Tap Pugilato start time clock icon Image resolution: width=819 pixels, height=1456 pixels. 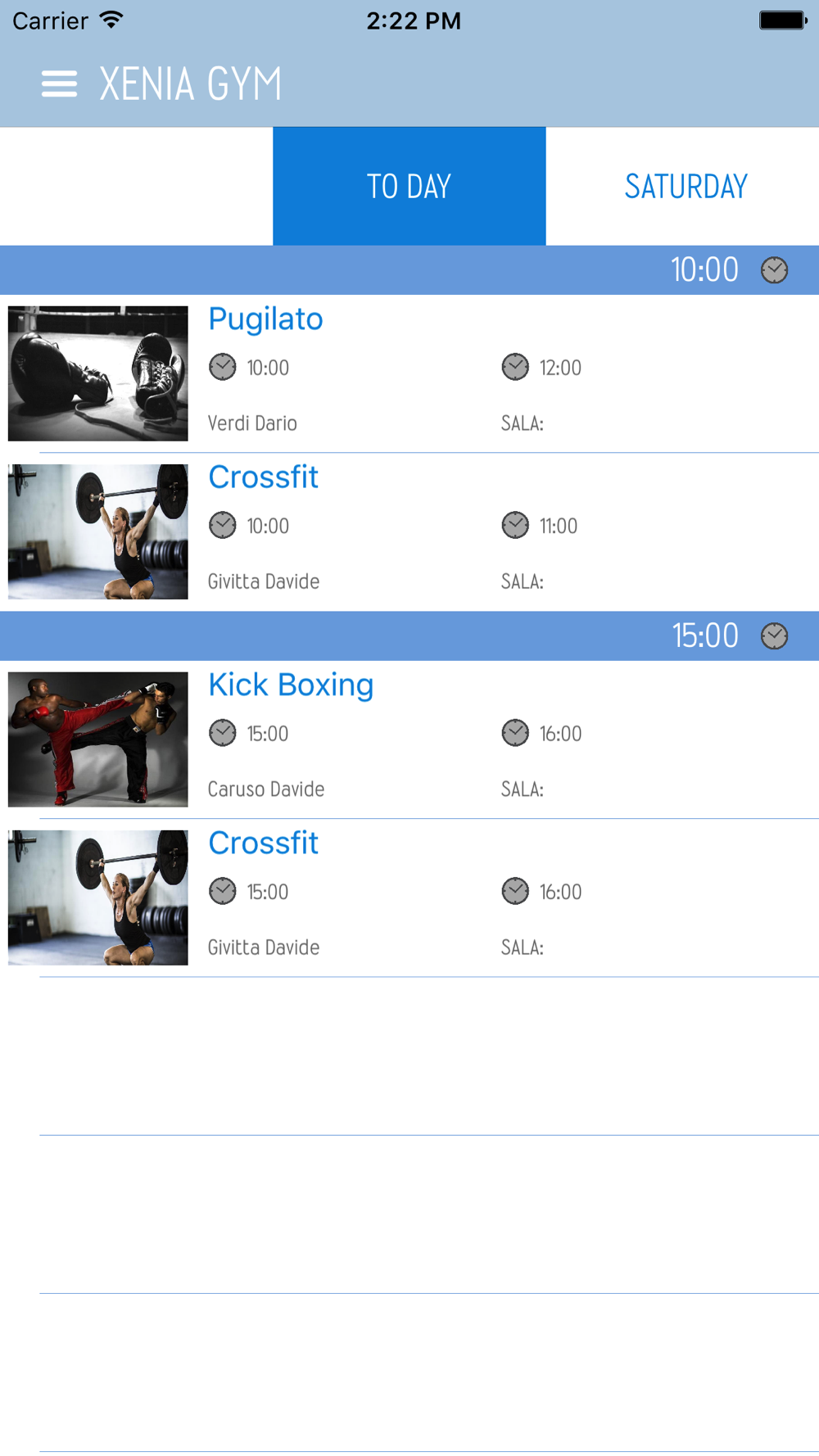click(x=222, y=367)
